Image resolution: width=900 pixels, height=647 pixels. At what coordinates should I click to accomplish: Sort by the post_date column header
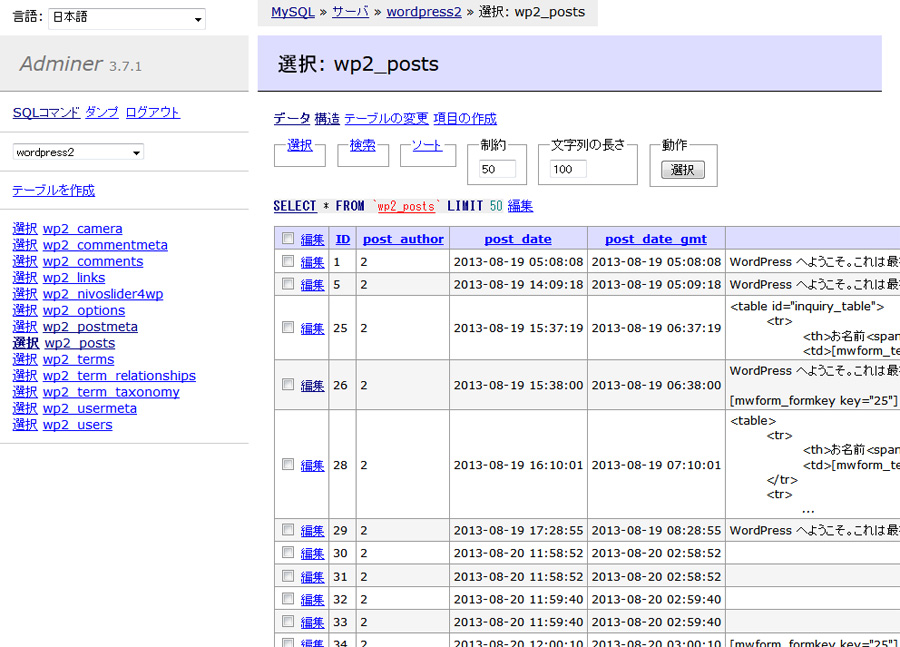click(x=517, y=239)
